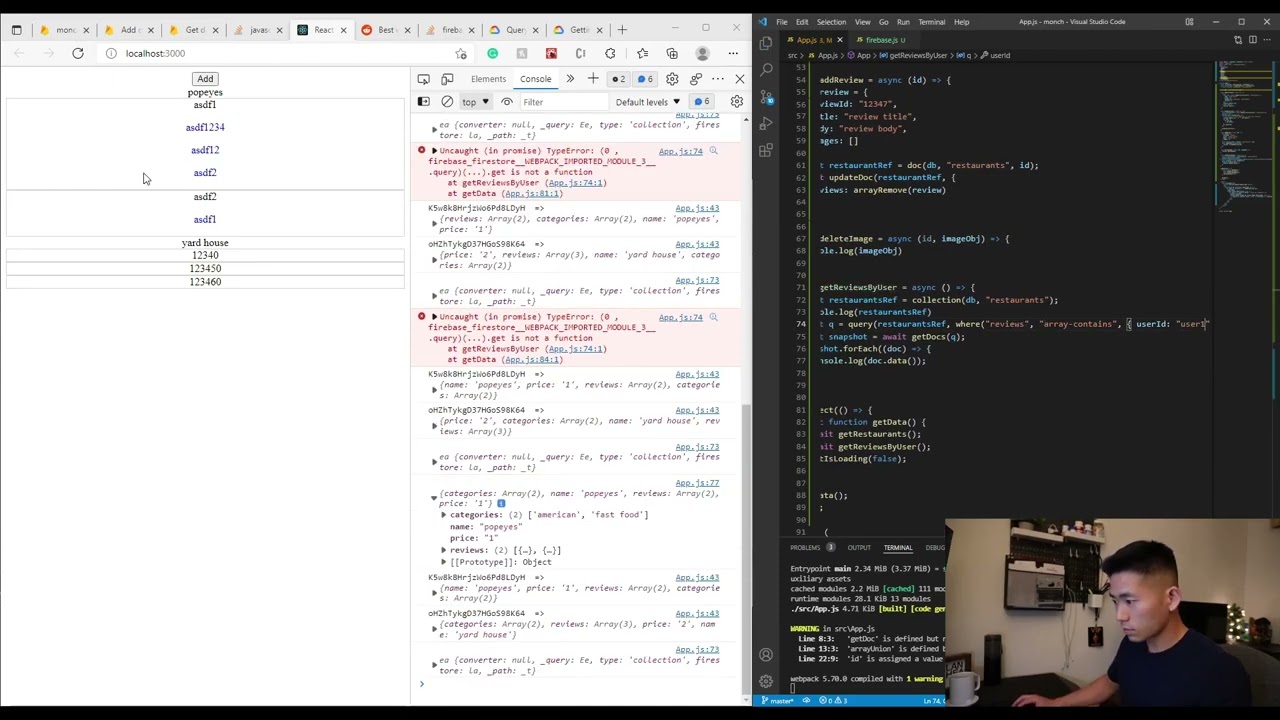
Task: Open the browser Collections icon
Action: click(672, 53)
